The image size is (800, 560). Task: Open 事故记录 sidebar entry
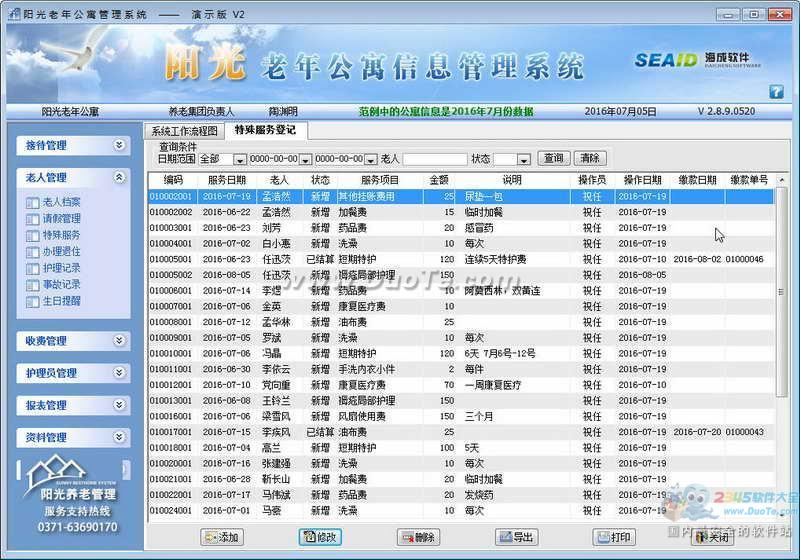tap(61, 285)
